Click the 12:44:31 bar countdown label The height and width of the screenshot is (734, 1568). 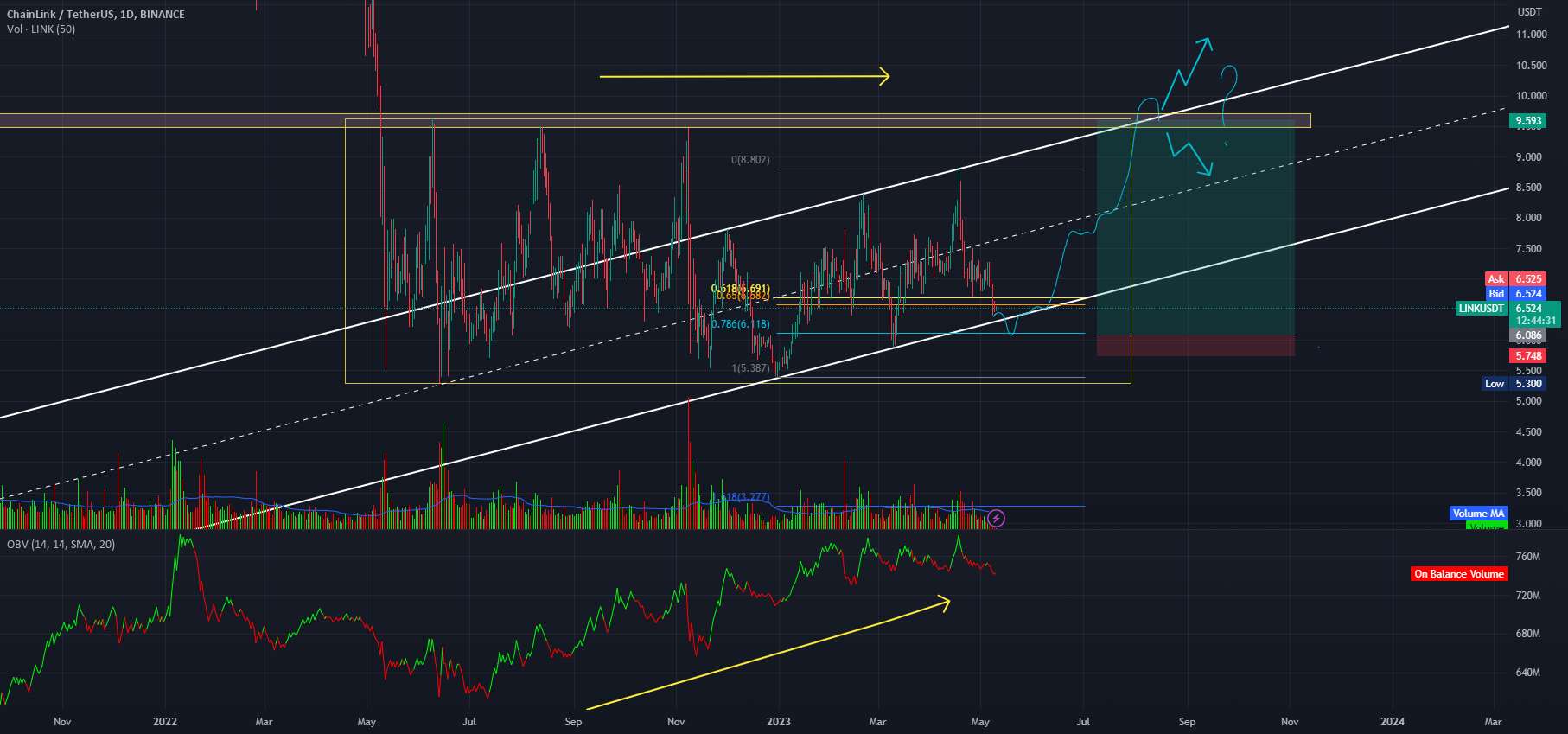(1535, 321)
